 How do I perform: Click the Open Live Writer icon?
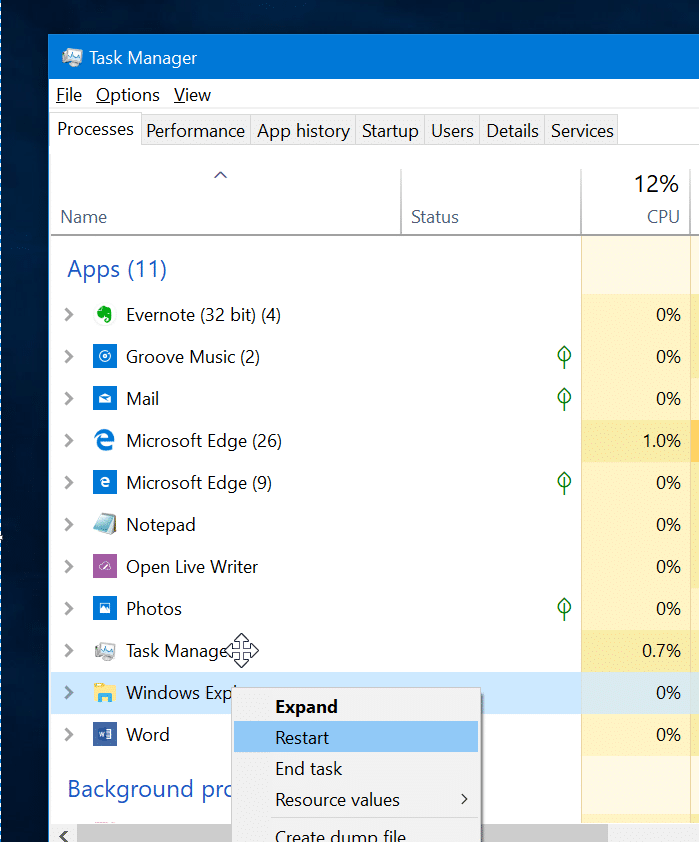(x=105, y=567)
